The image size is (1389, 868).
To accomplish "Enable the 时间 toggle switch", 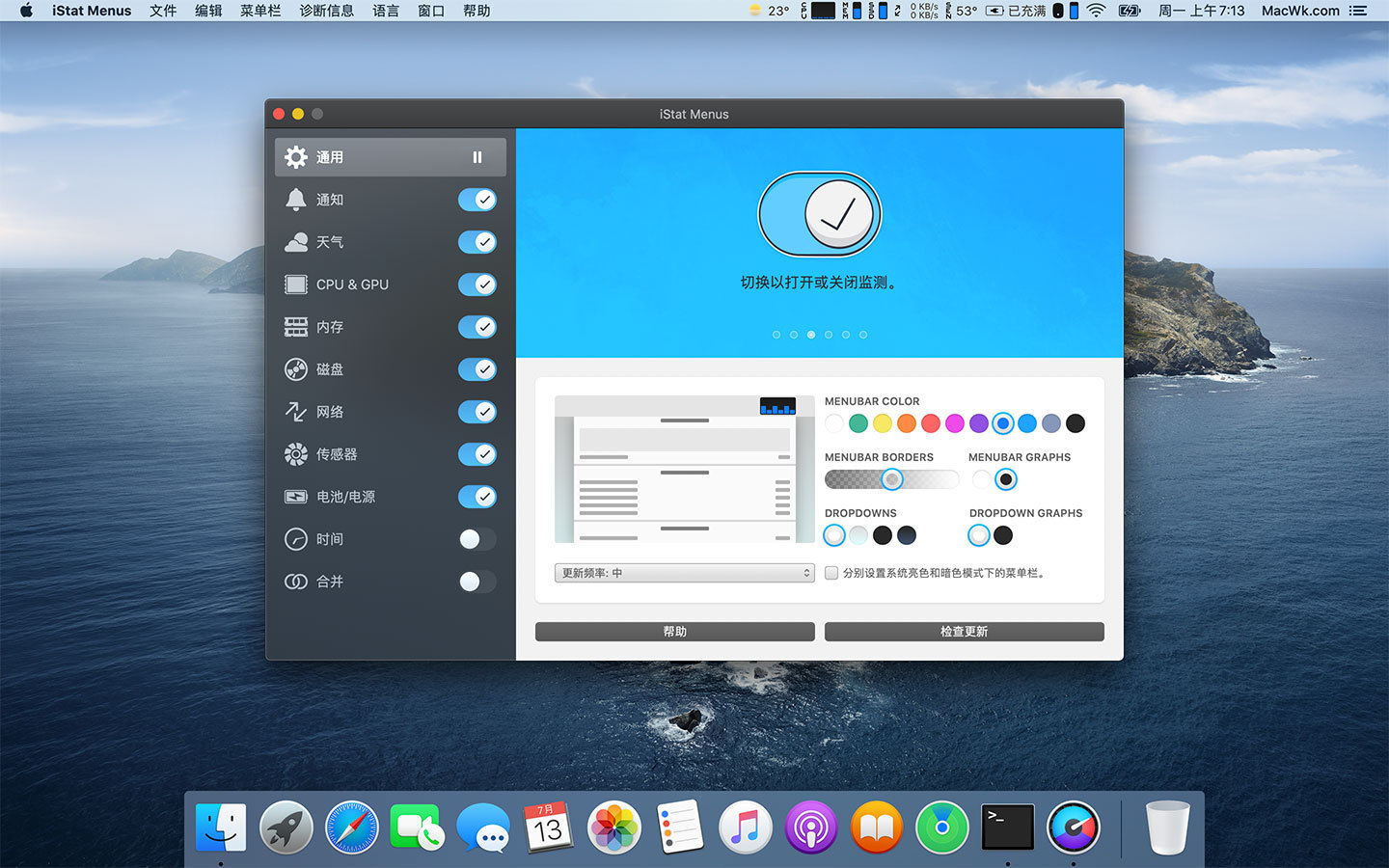I will (477, 539).
